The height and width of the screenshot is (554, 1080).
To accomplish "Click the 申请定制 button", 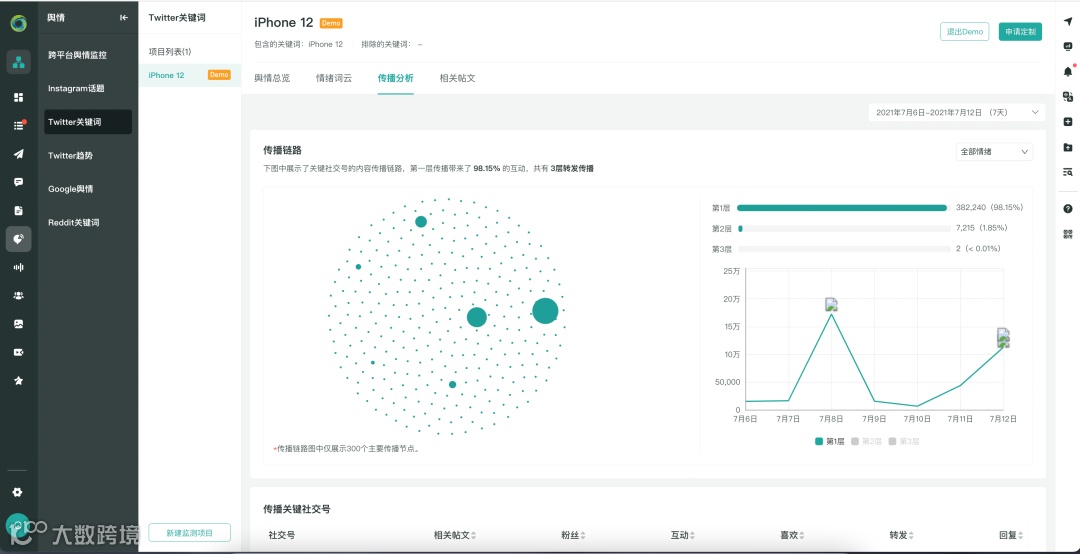I will coord(1020,32).
